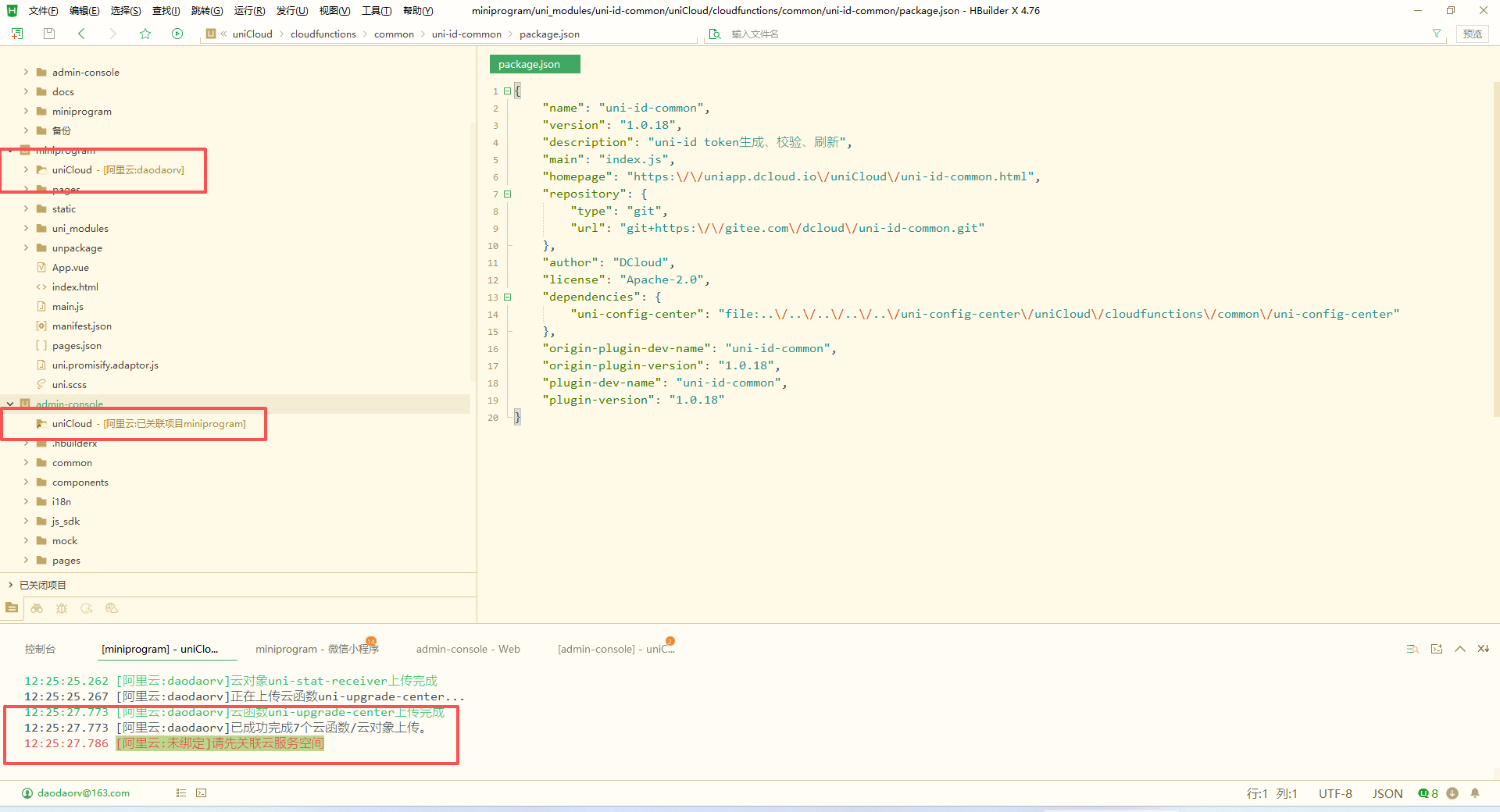The image size is (1500, 812).
Task: Click the notification bell in status bar
Action: tap(1475, 793)
